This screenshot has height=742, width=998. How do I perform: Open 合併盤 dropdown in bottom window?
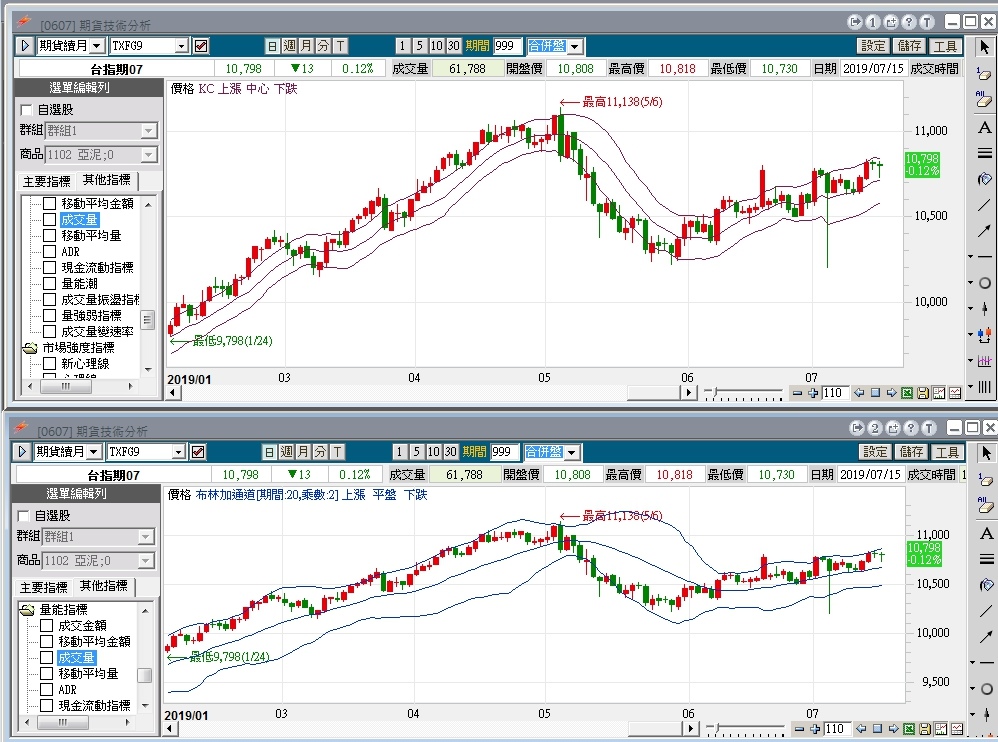pos(572,452)
